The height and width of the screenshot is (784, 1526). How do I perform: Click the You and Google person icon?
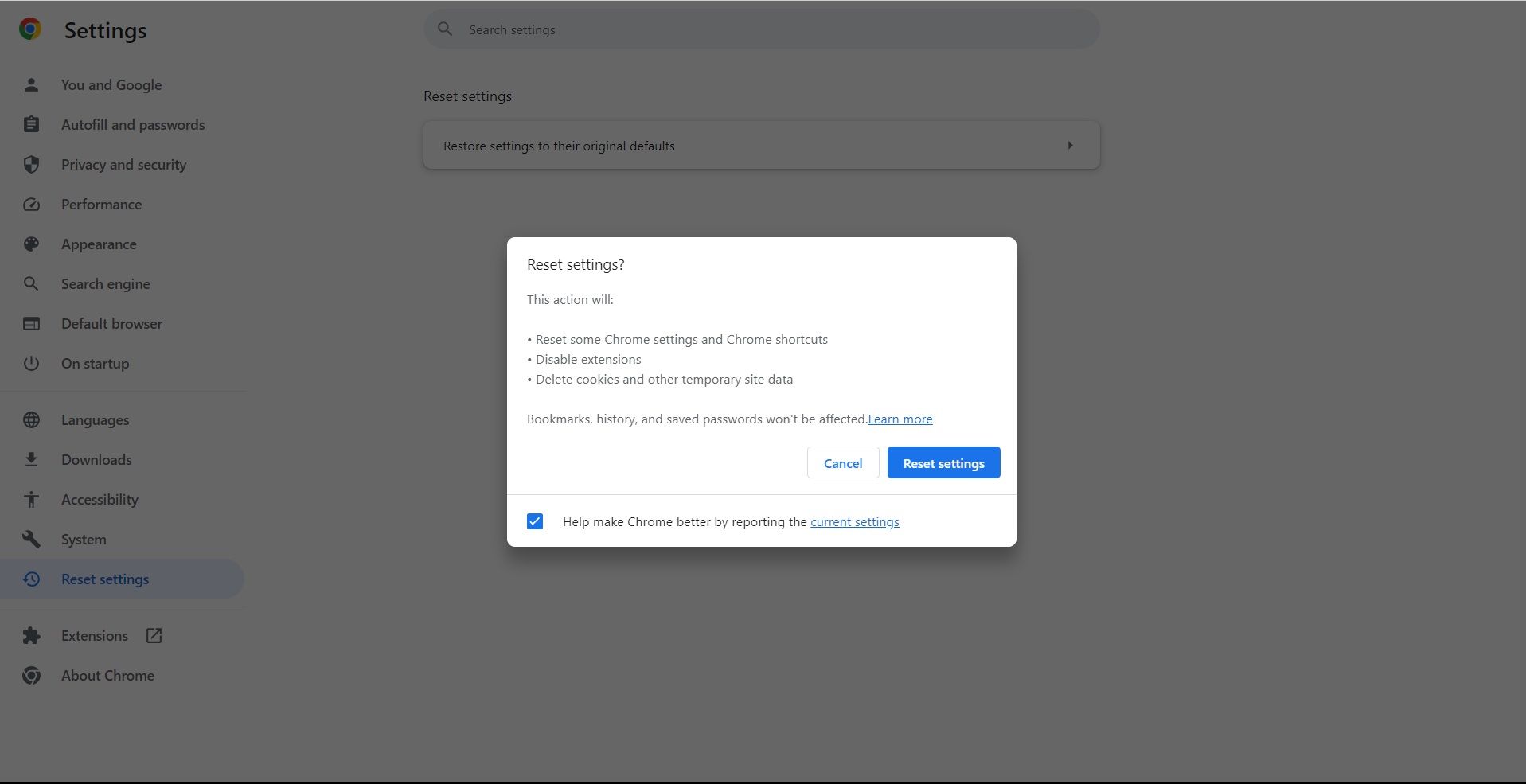click(31, 85)
